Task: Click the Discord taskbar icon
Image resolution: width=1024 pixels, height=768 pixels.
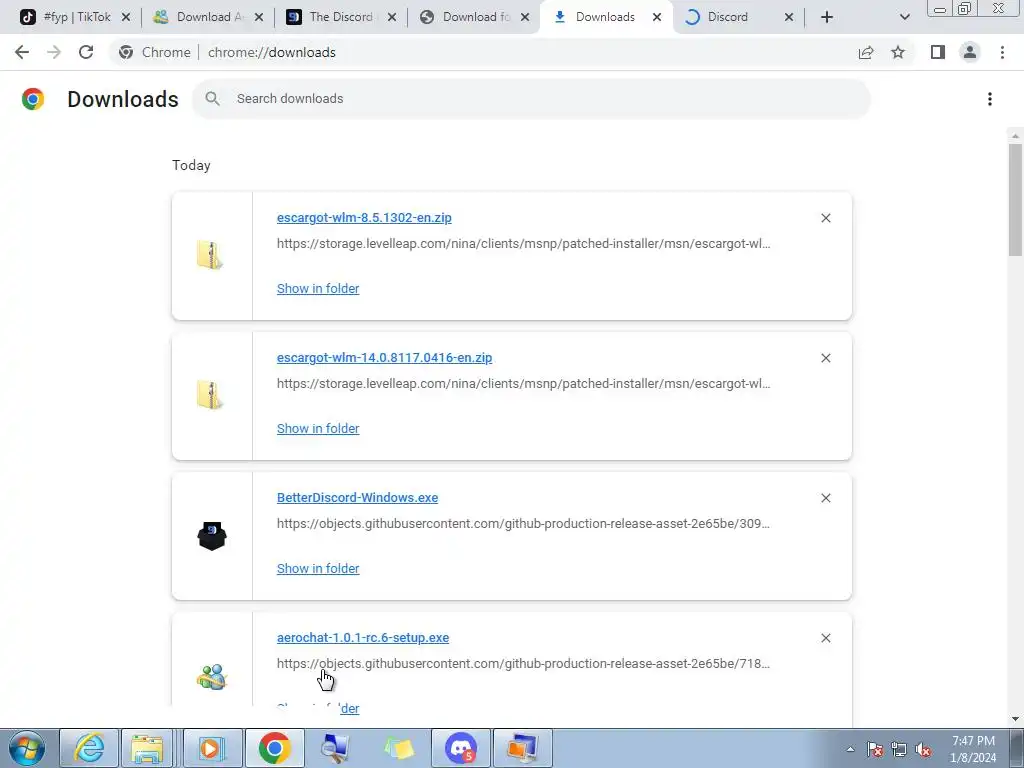Action: 461,748
